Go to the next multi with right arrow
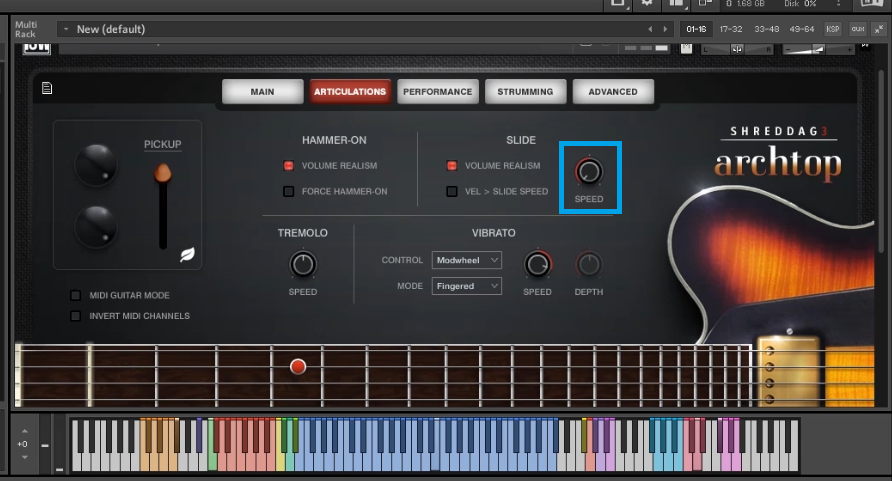This screenshot has height=481, width=892. (665, 29)
